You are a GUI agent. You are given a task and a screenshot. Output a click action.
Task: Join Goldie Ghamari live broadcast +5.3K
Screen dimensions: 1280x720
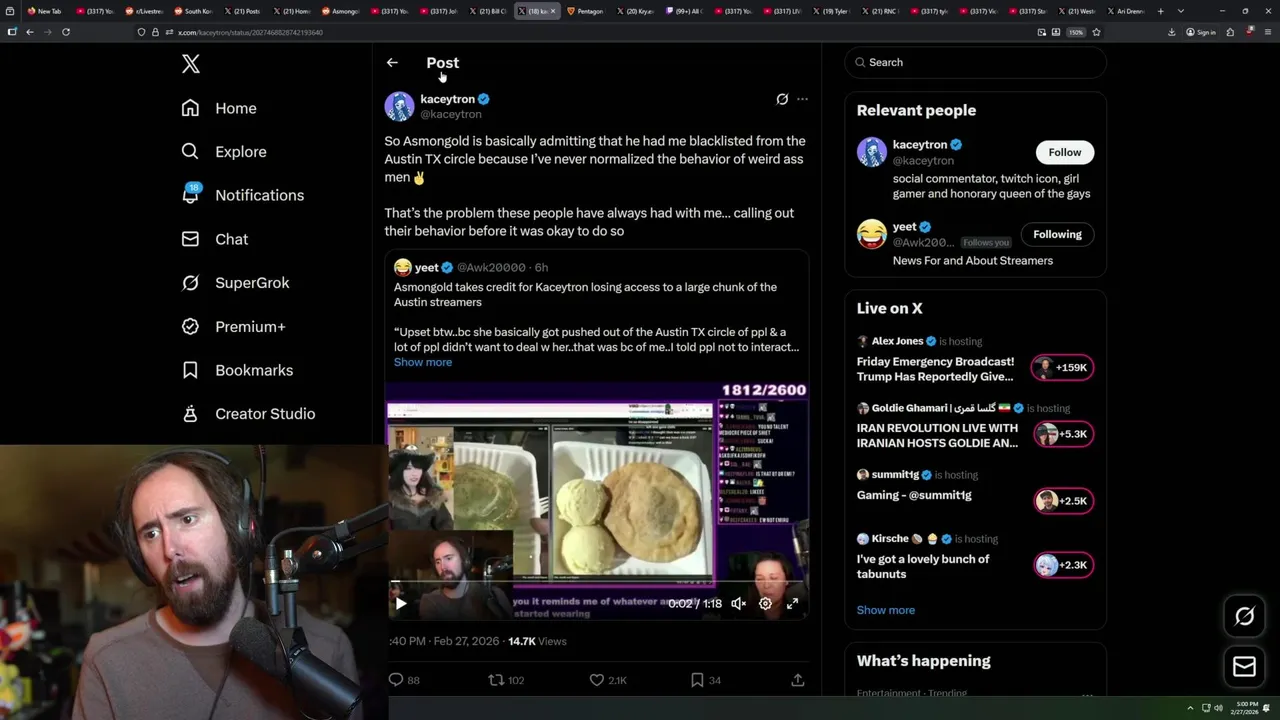[x=1063, y=434]
